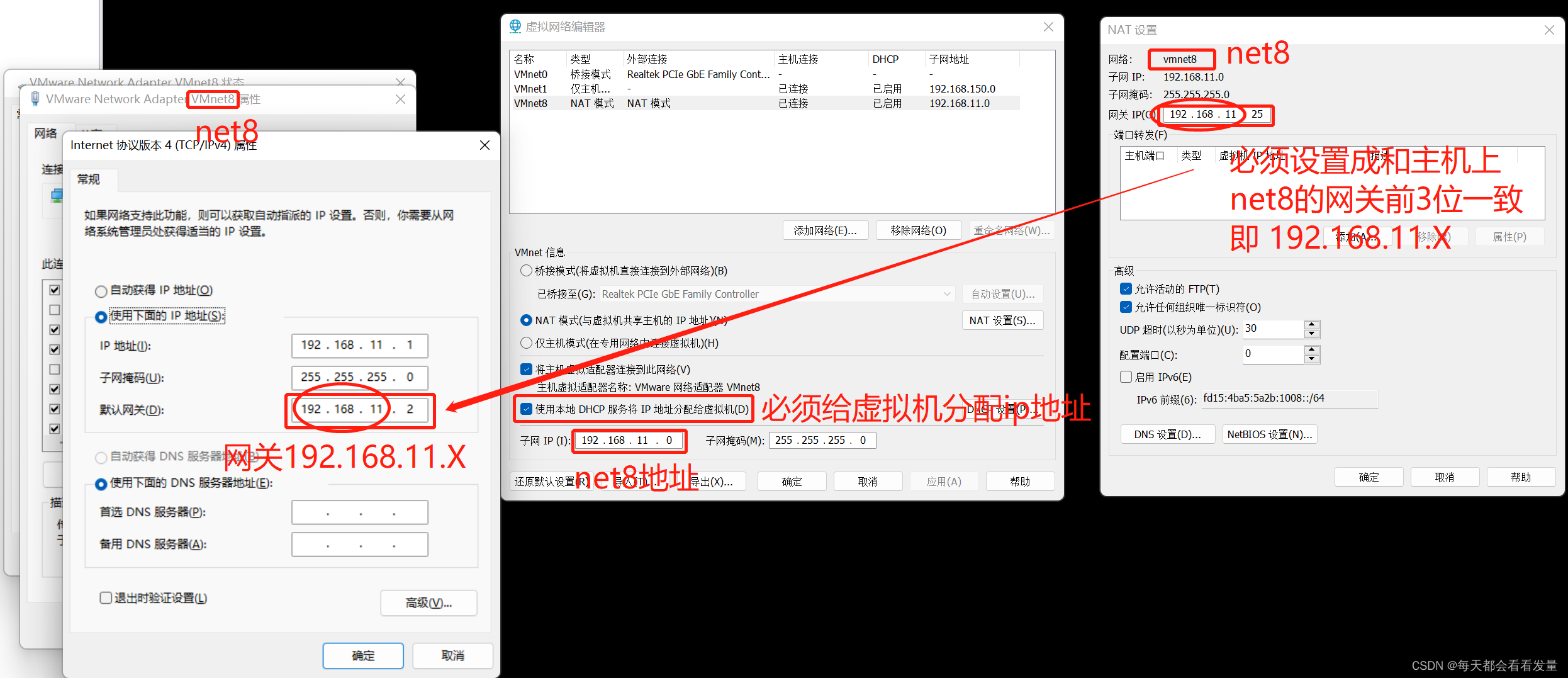Screen dimensions: 1568x678
Task: Select 桥接模式 radio in VMnet info
Action: 526,271
